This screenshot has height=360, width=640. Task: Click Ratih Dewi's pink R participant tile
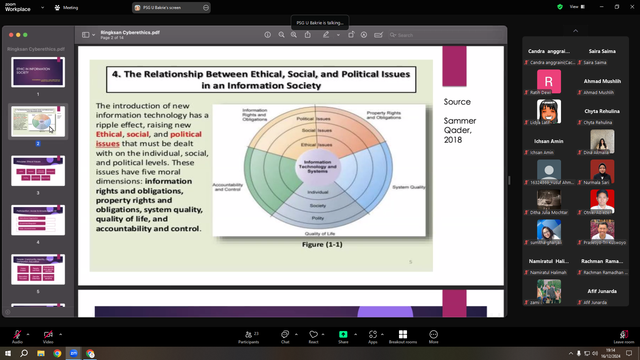coord(549,81)
